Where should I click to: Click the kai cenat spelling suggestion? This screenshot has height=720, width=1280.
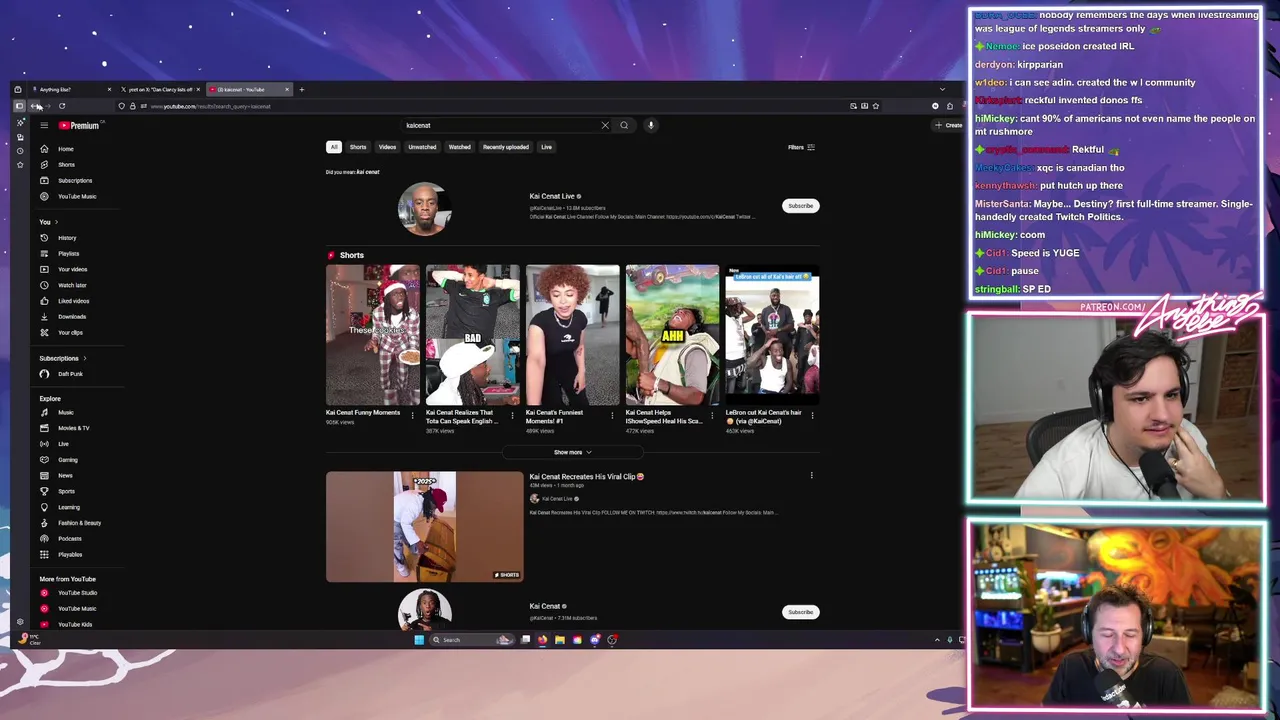tap(368, 172)
